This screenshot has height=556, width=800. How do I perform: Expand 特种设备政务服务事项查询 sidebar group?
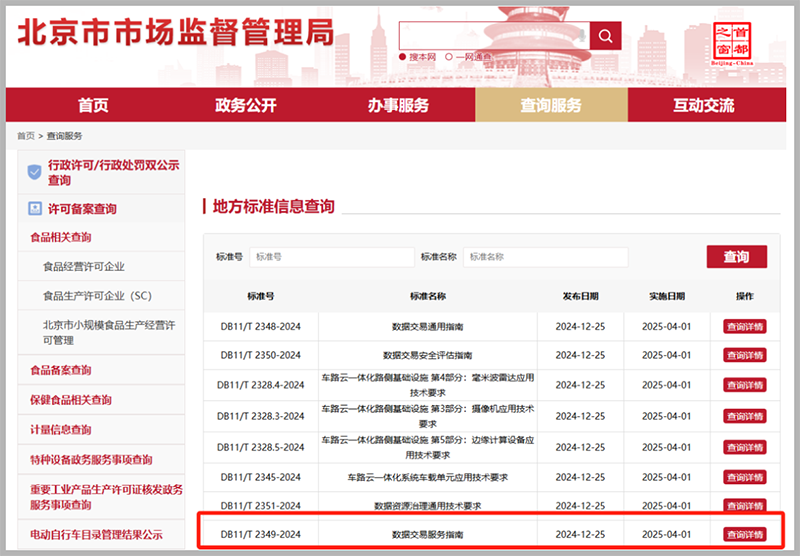91,460
